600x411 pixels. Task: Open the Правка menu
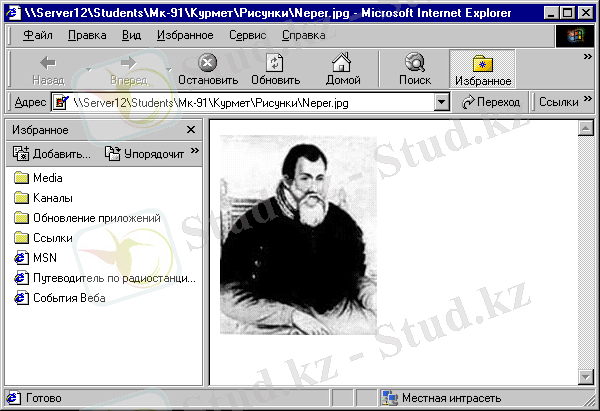pyautogui.click(x=87, y=35)
